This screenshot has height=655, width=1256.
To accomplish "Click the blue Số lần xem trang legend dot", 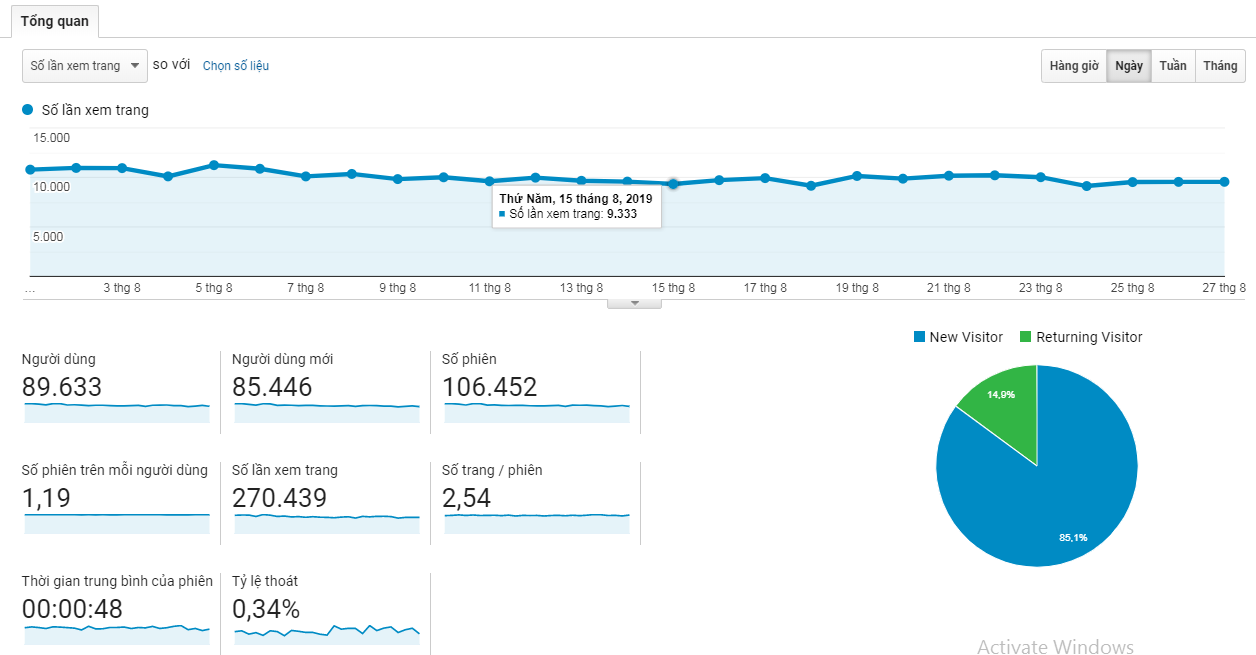I will (28, 110).
